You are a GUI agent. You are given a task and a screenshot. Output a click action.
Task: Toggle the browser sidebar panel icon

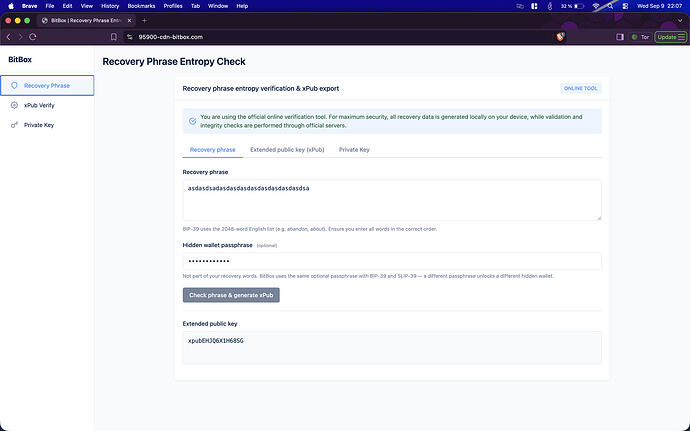(x=620, y=37)
